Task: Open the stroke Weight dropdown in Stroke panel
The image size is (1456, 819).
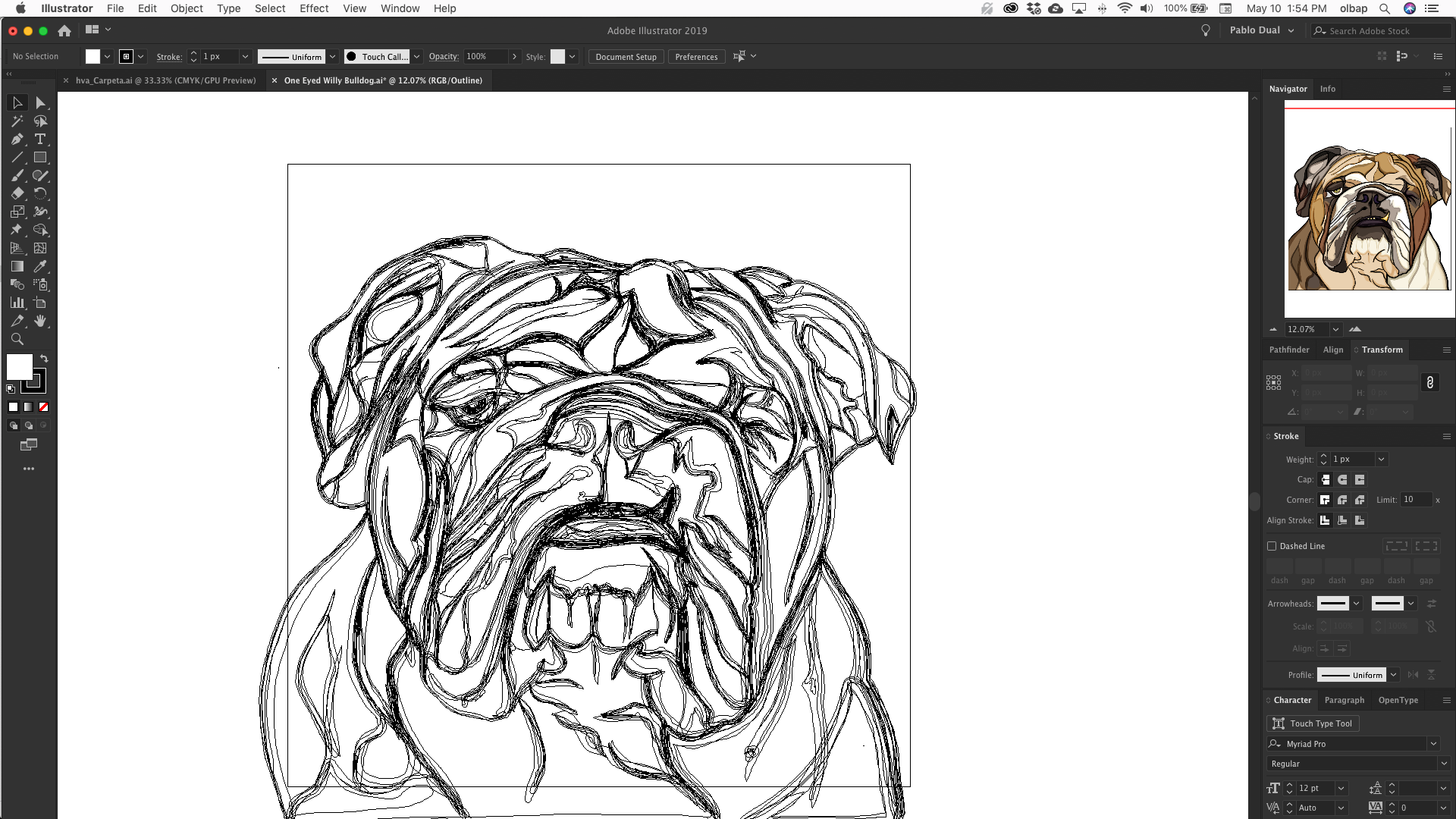Action: pos(1381,459)
